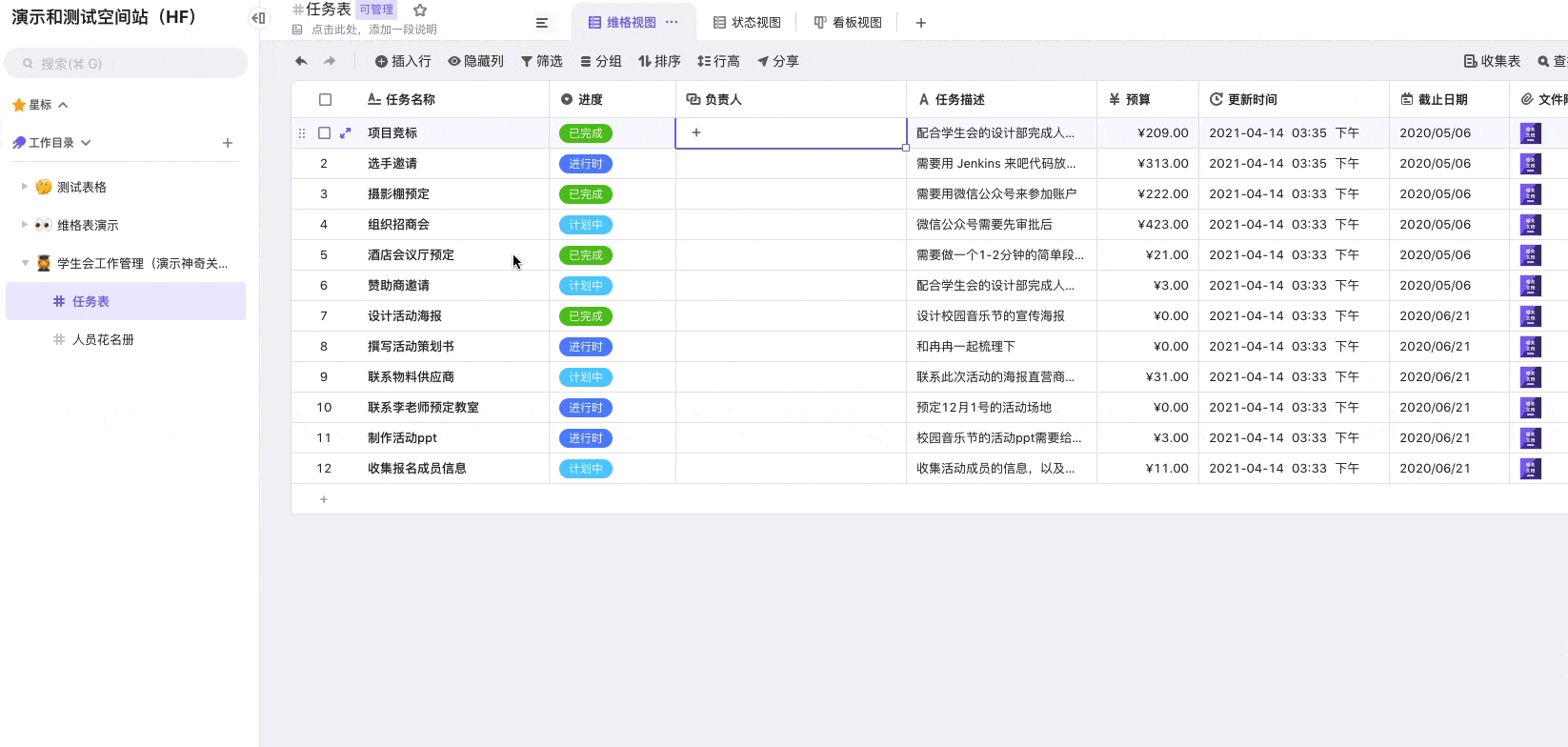Image resolution: width=1568 pixels, height=747 pixels.
Task: Switch to the 看板视图 tab
Action: coord(849,23)
